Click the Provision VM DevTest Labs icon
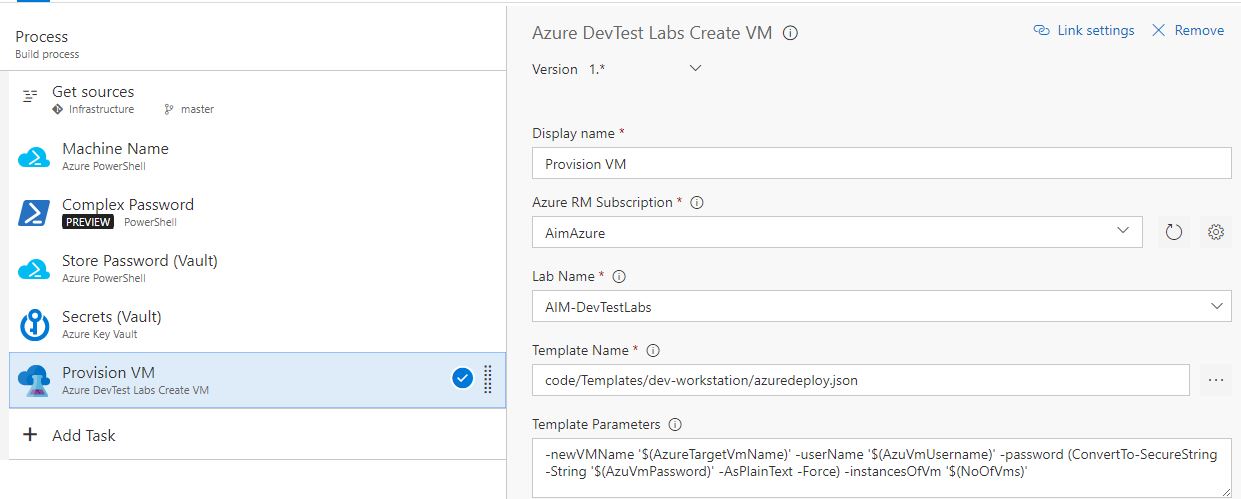The height and width of the screenshot is (499, 1241). [34, 381]
